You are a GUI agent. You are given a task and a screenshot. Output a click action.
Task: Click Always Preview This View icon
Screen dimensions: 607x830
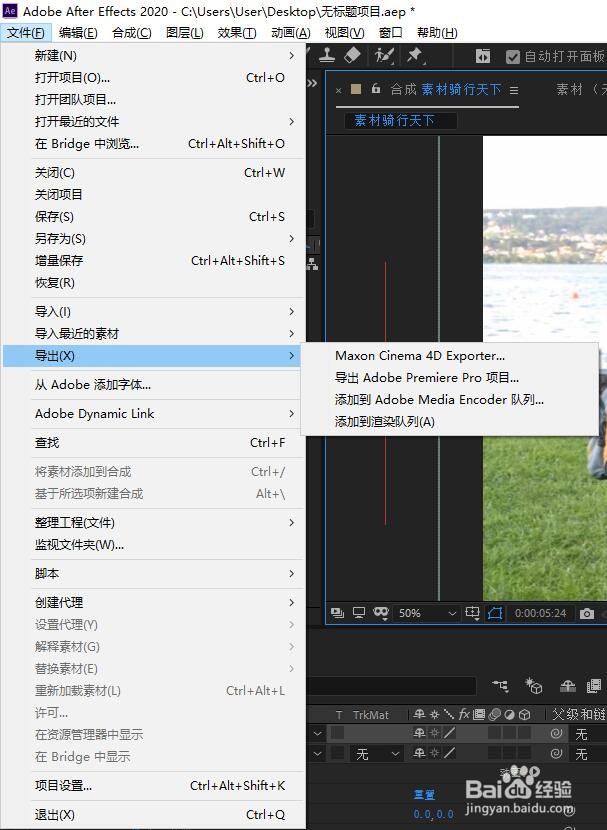click(337, 613)
